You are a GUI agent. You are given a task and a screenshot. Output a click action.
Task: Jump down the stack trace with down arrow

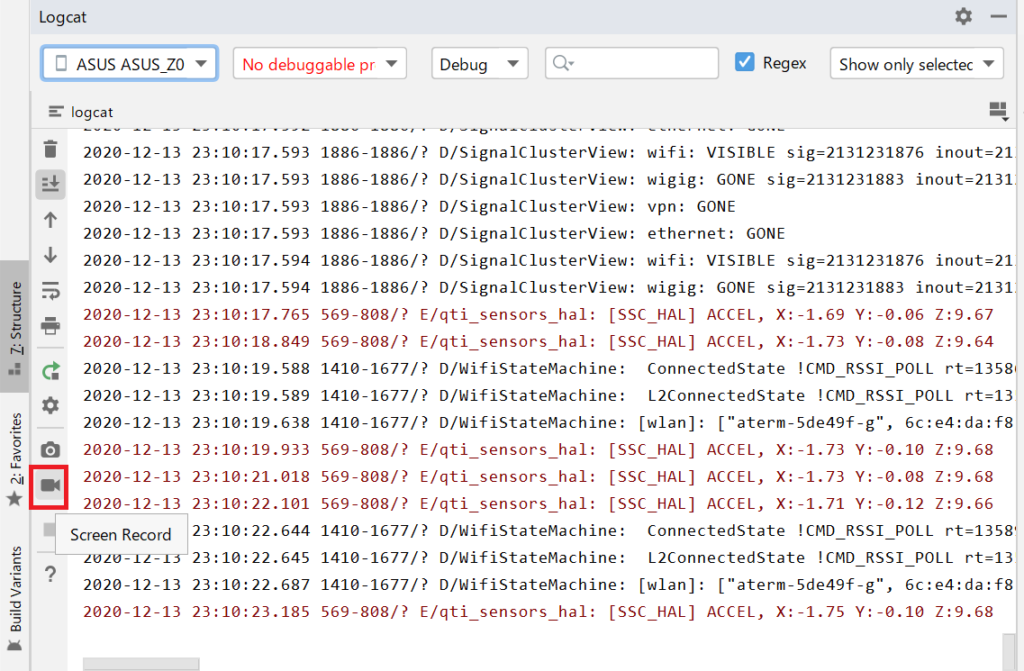tap(50, 255)
